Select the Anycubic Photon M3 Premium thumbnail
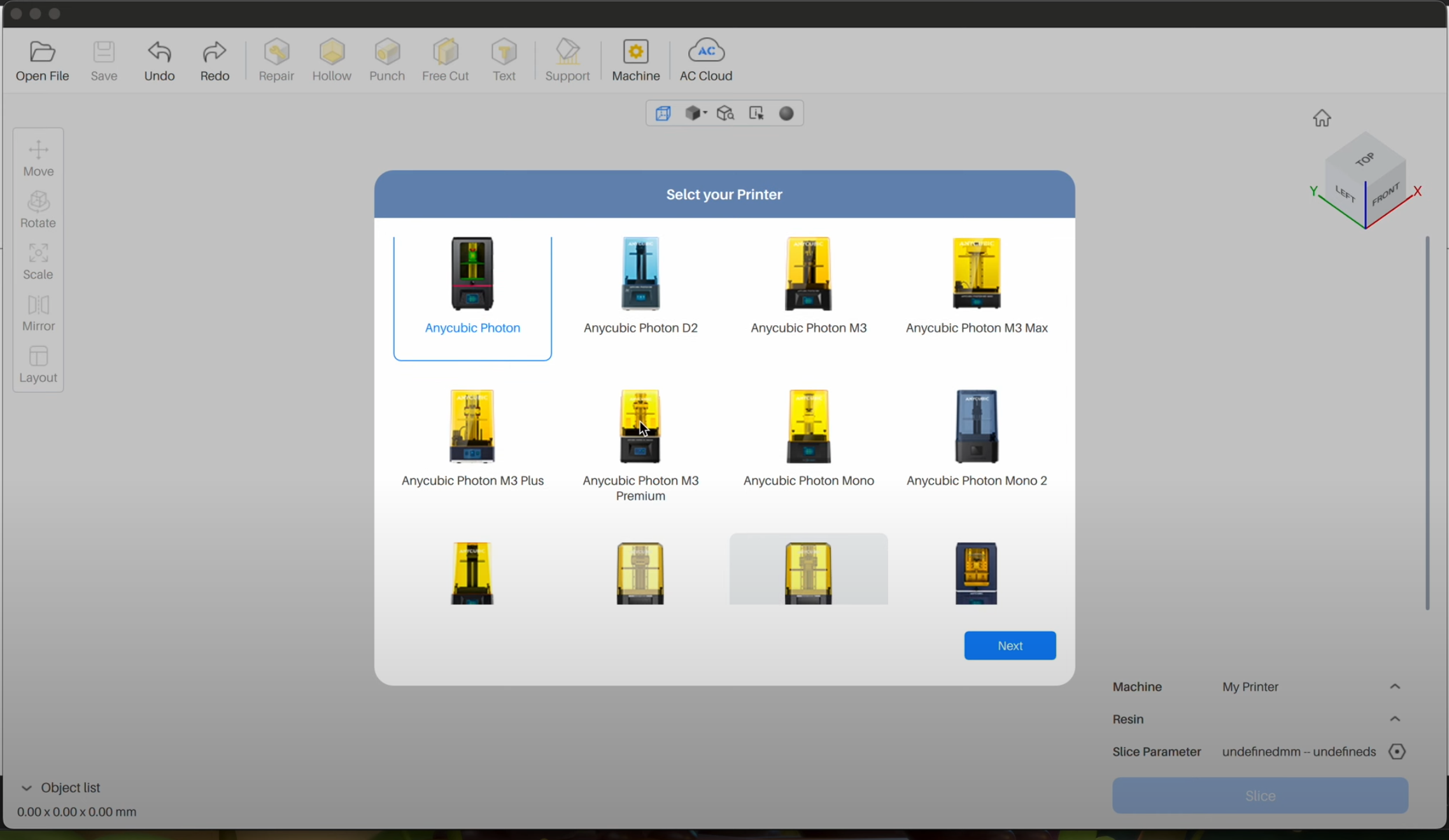Viewport: 1449px width, 840px height. coord(640,426)
